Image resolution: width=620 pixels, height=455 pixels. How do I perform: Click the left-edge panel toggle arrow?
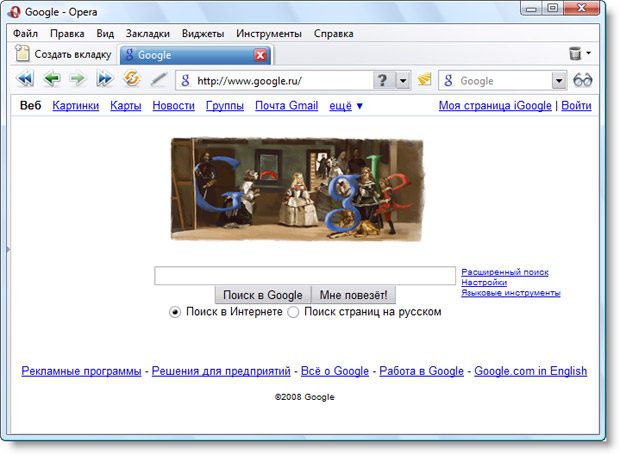click(8, 249)
